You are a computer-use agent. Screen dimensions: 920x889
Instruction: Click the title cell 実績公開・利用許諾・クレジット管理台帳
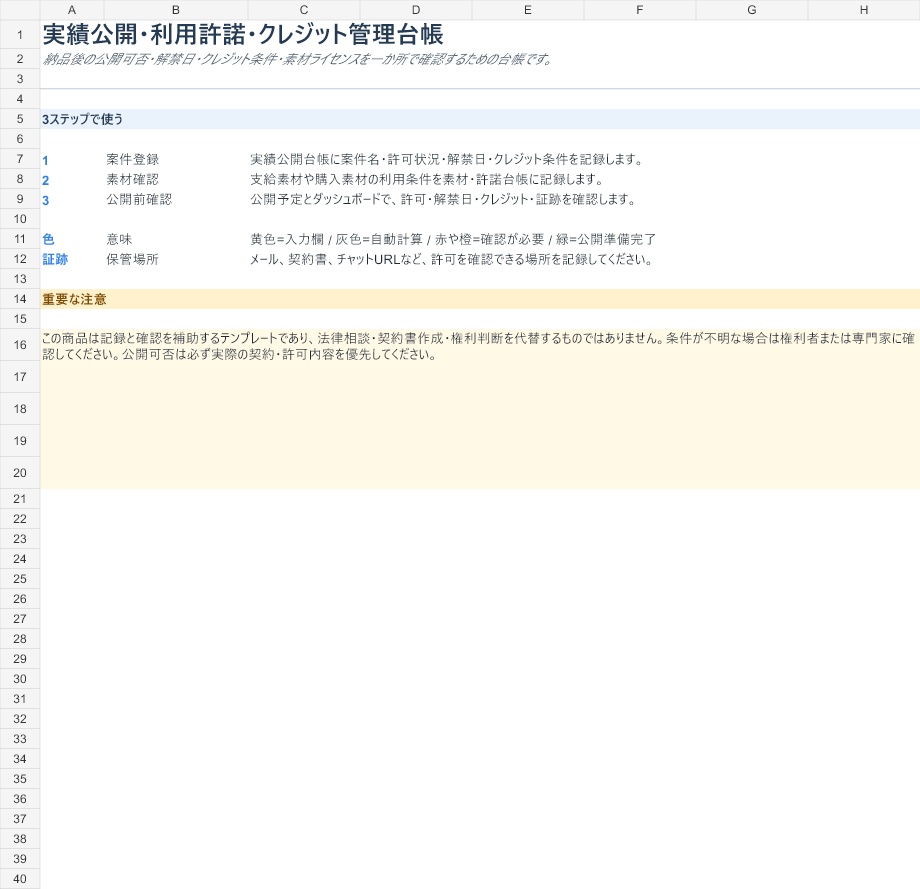(x=243, y=35)
